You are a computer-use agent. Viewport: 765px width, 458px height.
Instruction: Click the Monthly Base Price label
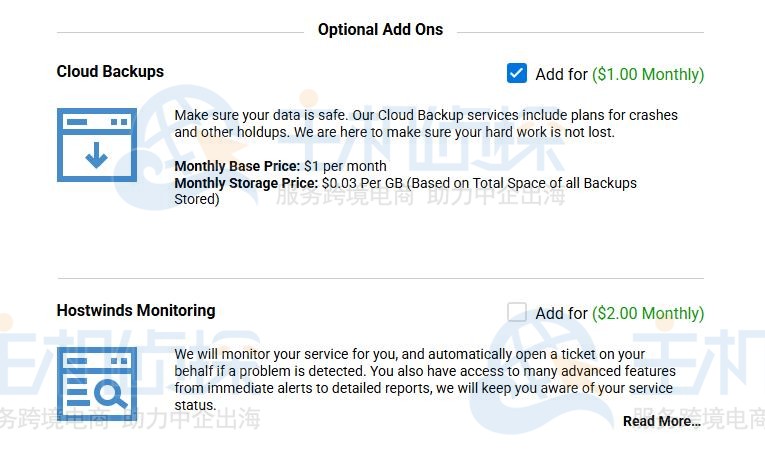coord(237,166)
